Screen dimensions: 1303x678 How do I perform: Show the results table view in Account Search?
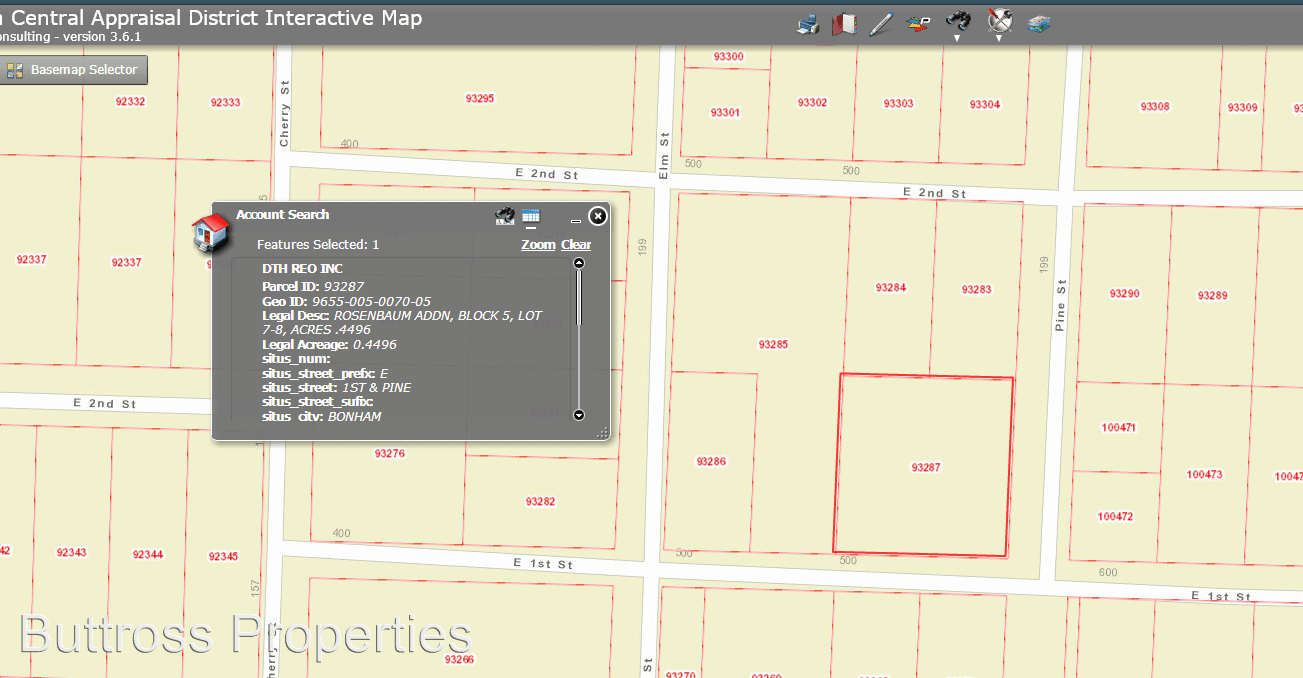pyautogui.click(x=531, y=216)
